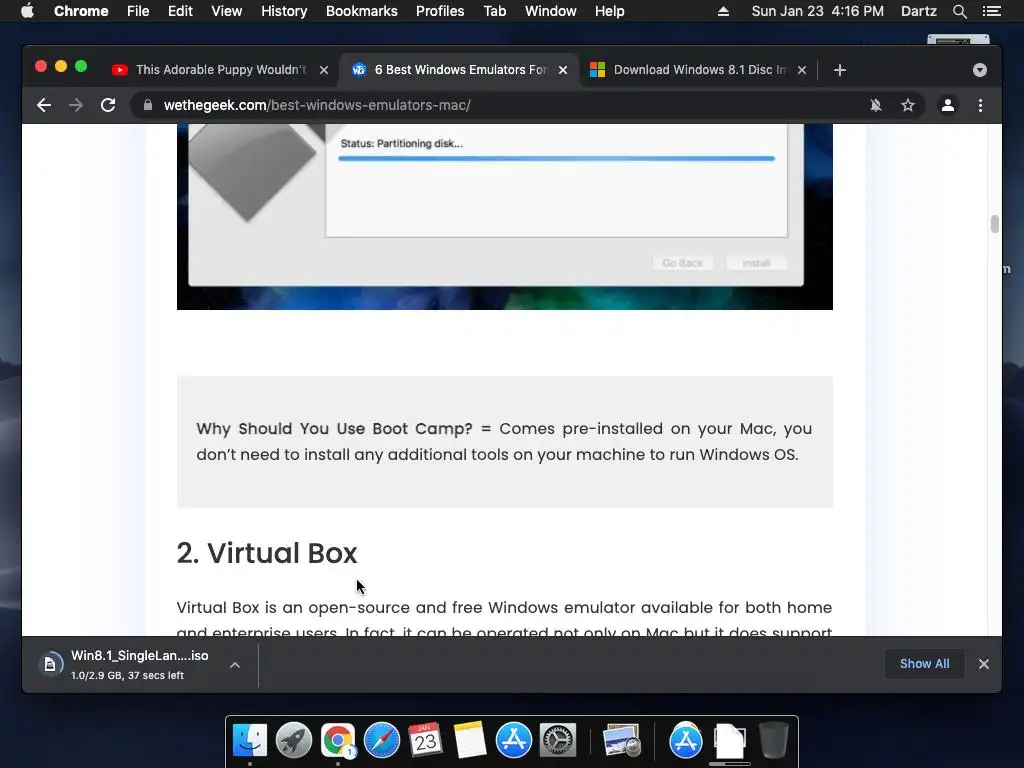1024x768 pixels.
Task: Open the Bookmarks menu
Action: pos(362,11)
